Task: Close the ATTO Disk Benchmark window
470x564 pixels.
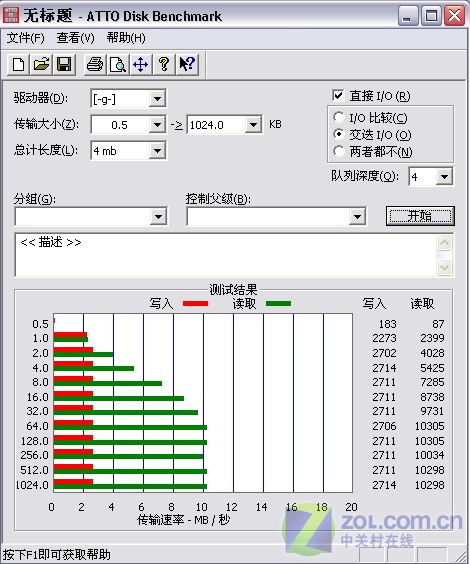Action: click(455, 15)
